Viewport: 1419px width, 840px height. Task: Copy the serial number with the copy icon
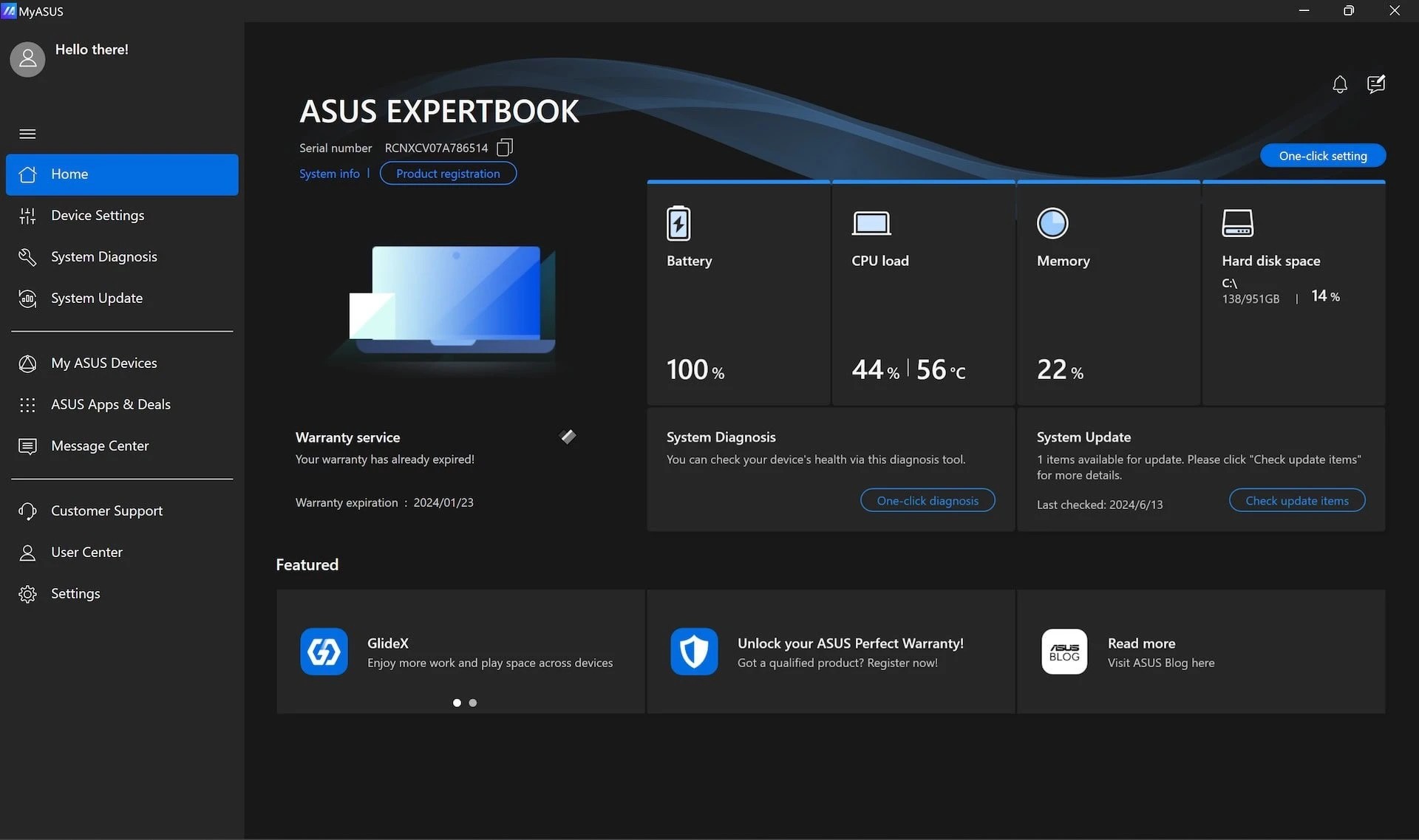pyautogui.click(x=504, y=147)
